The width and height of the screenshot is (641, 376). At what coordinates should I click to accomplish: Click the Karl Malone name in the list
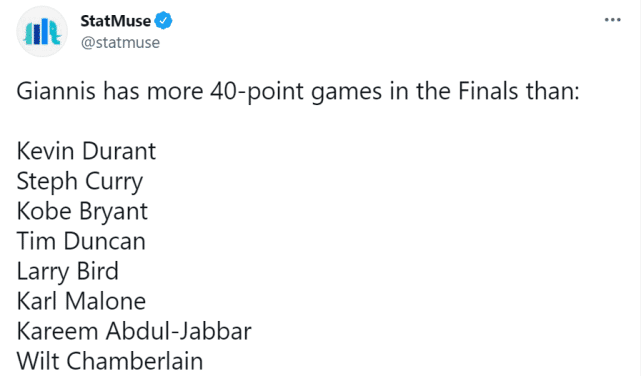pyautogui.click(x=81, y=301)
